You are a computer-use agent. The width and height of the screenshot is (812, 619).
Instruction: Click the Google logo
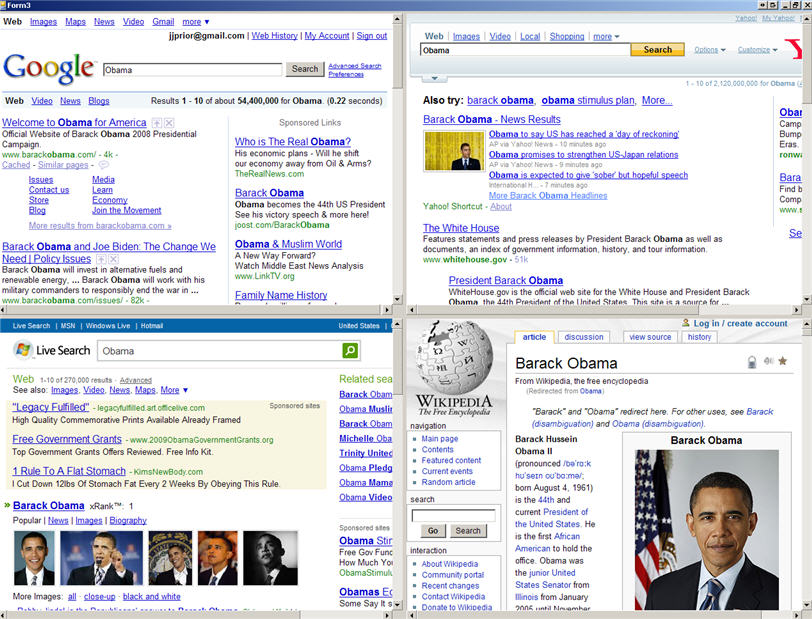(49, 68)
